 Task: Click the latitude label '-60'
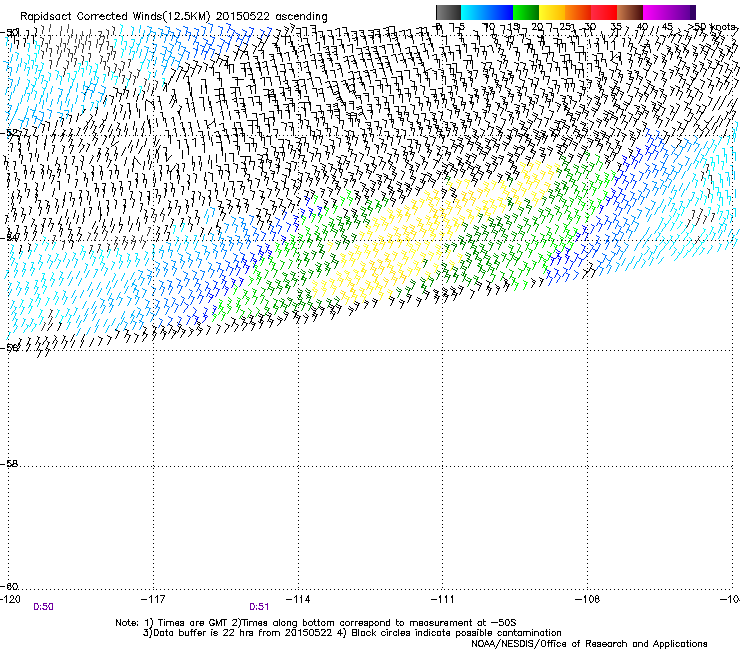[x=9, y=586]
